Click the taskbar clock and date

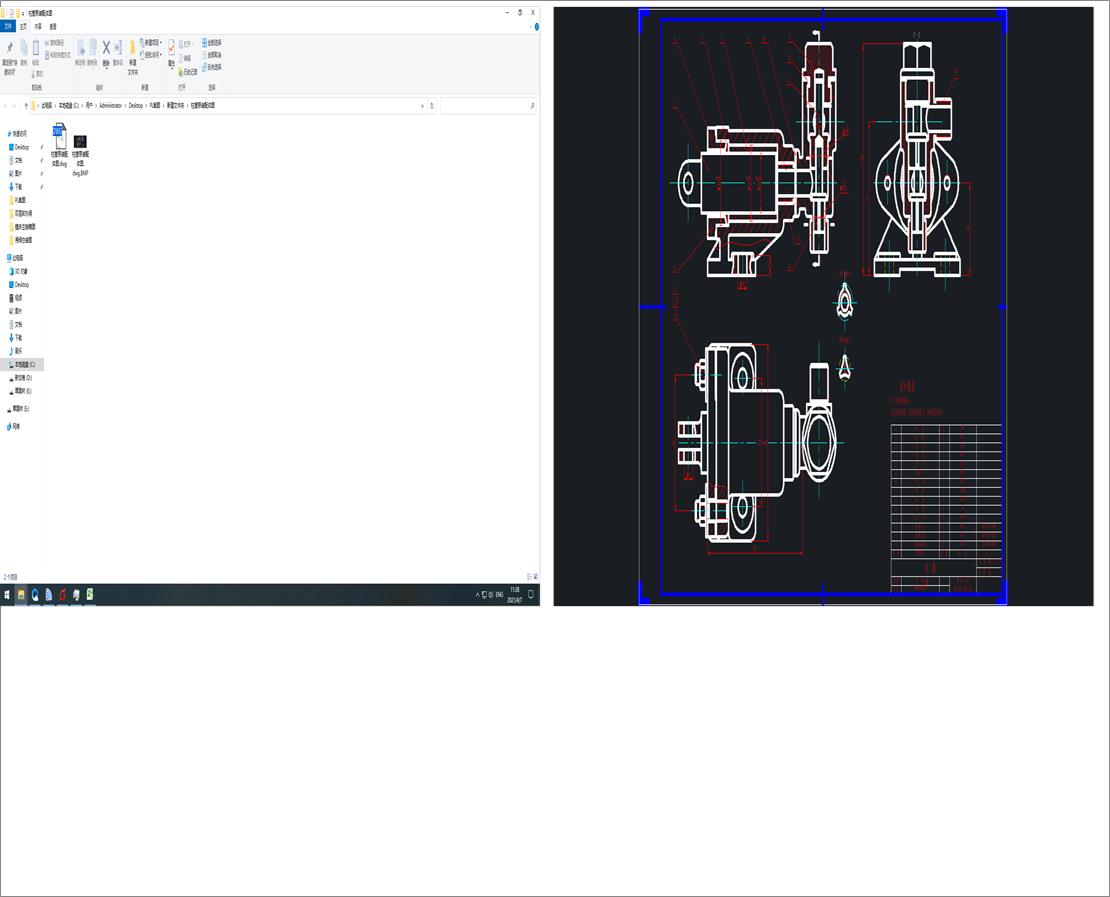tap(515, 595)
